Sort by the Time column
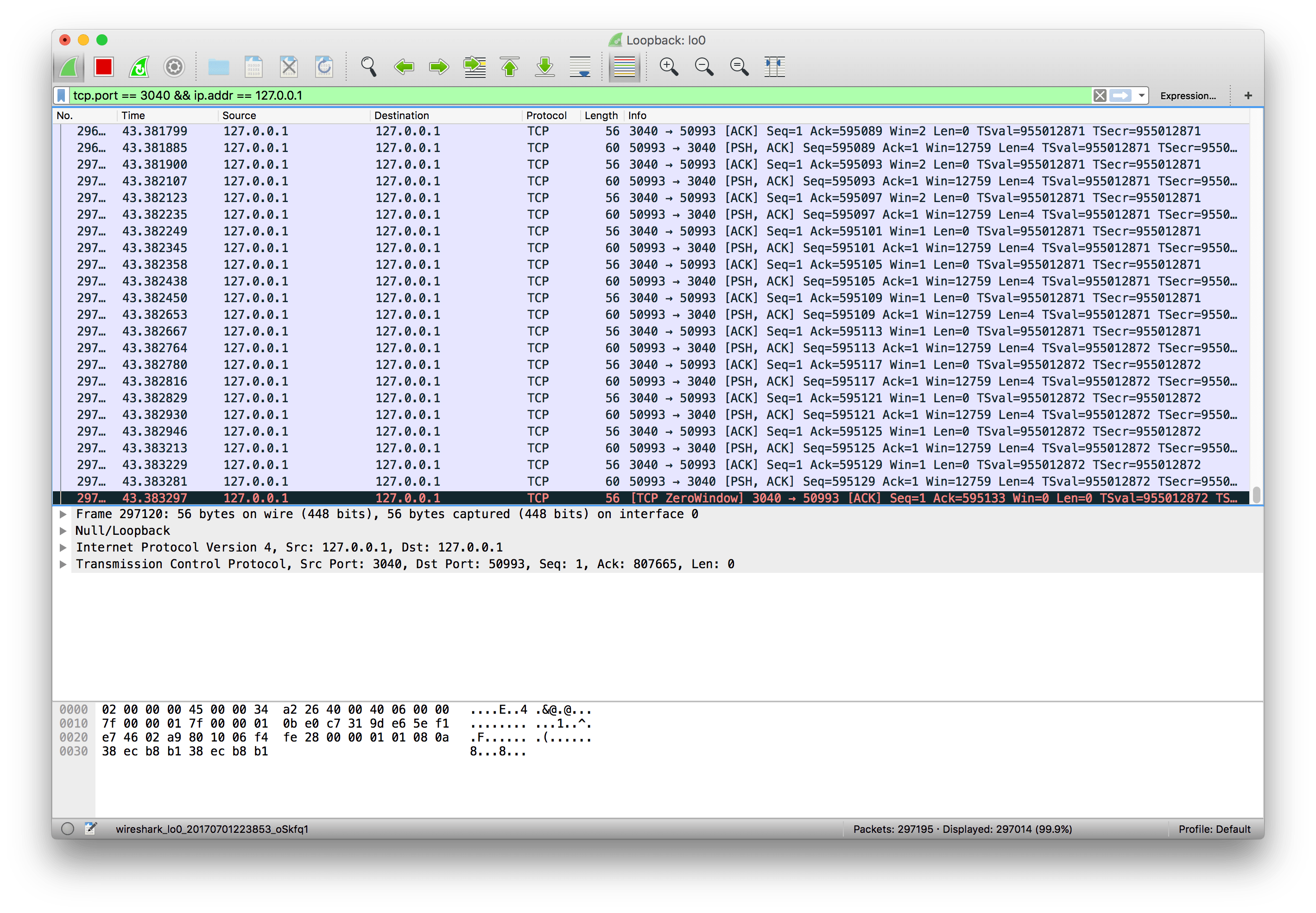Screen dimensions: 1316x913 [x=168, y=115]
